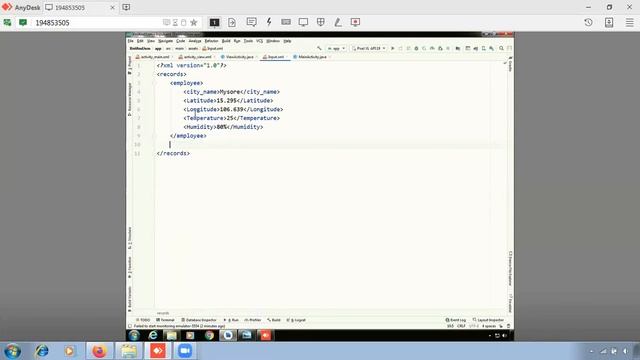Open AnyDesk session history clock icon
This screenshot has height=360, width=640.
tap(588, 22)
